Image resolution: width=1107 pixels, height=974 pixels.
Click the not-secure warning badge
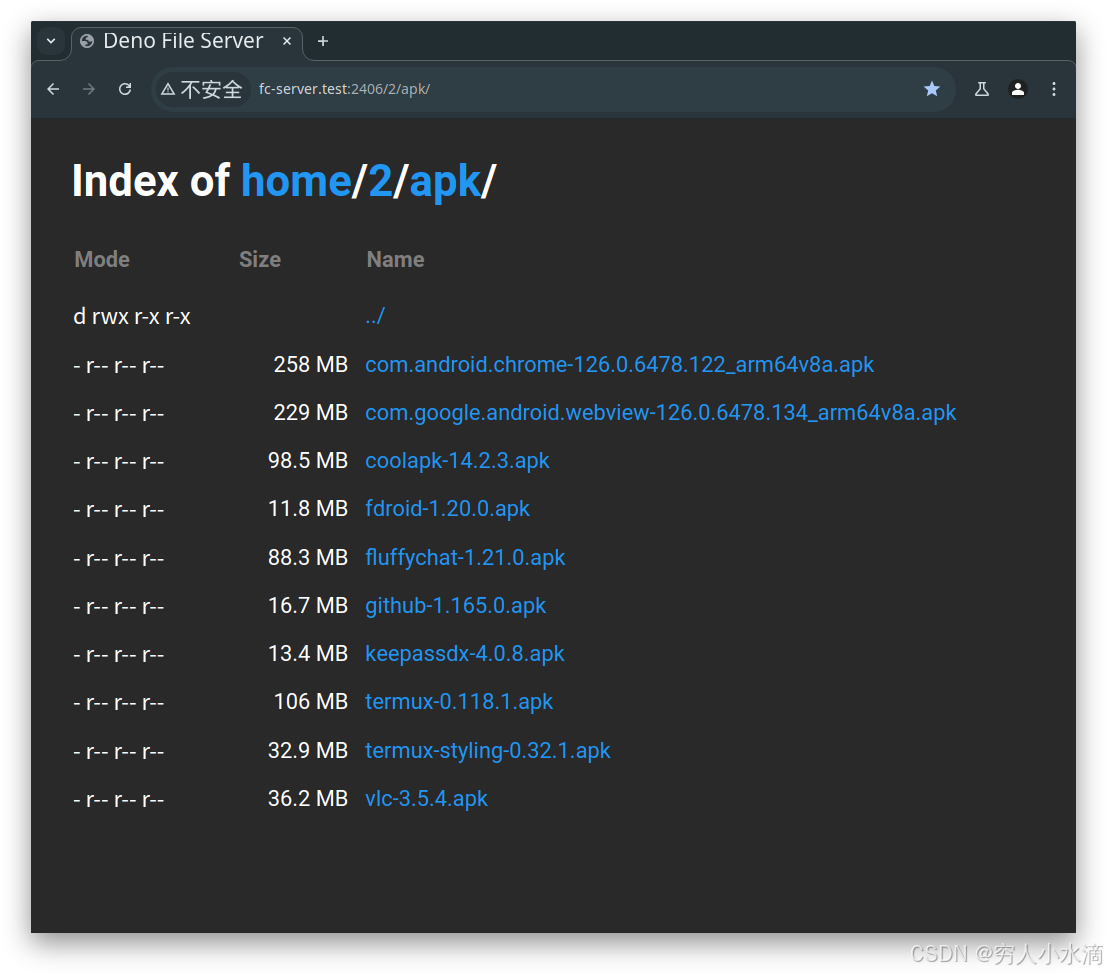point(202,89)
